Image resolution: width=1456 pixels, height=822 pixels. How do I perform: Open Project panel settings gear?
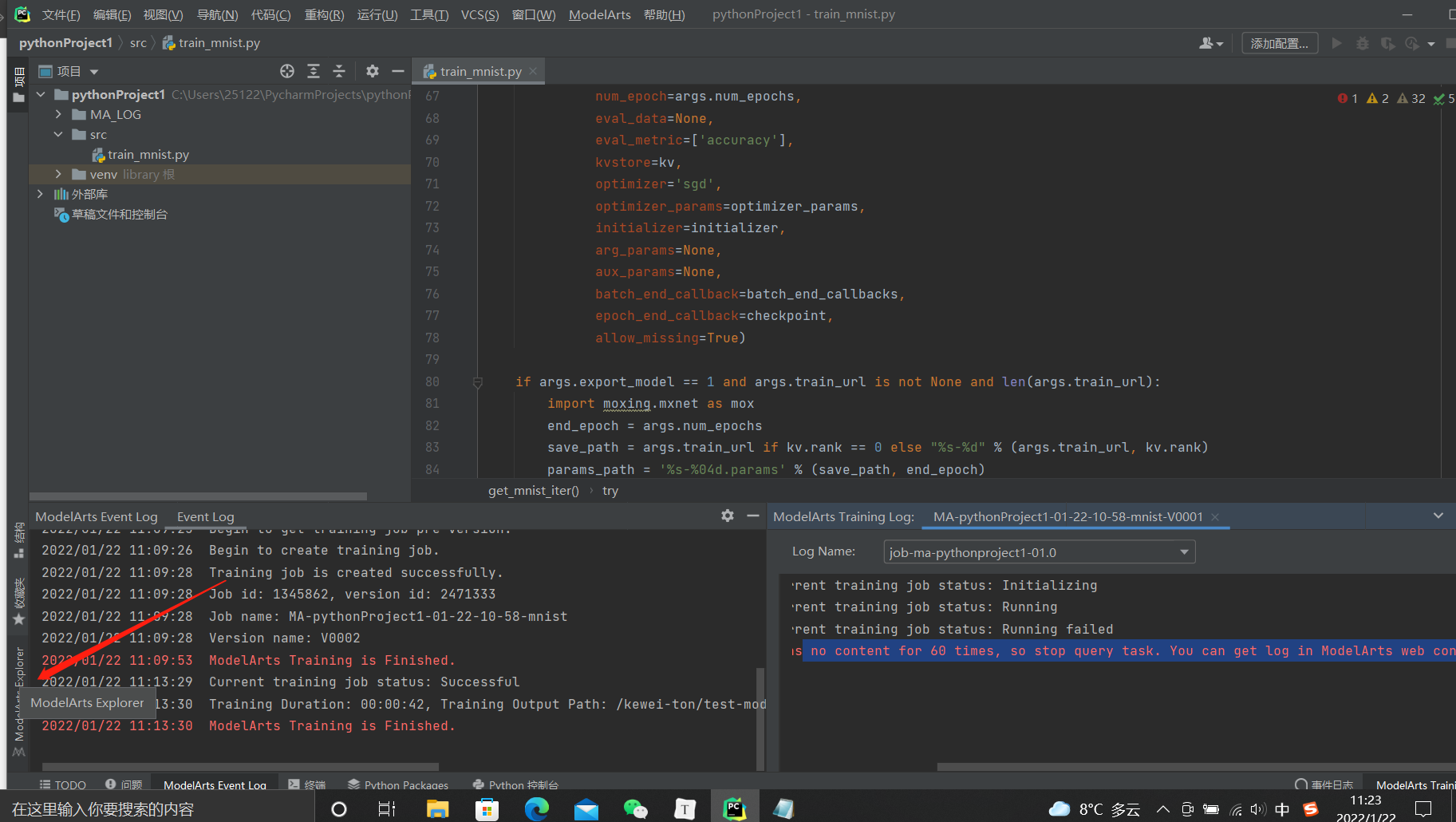pos(373,71)
